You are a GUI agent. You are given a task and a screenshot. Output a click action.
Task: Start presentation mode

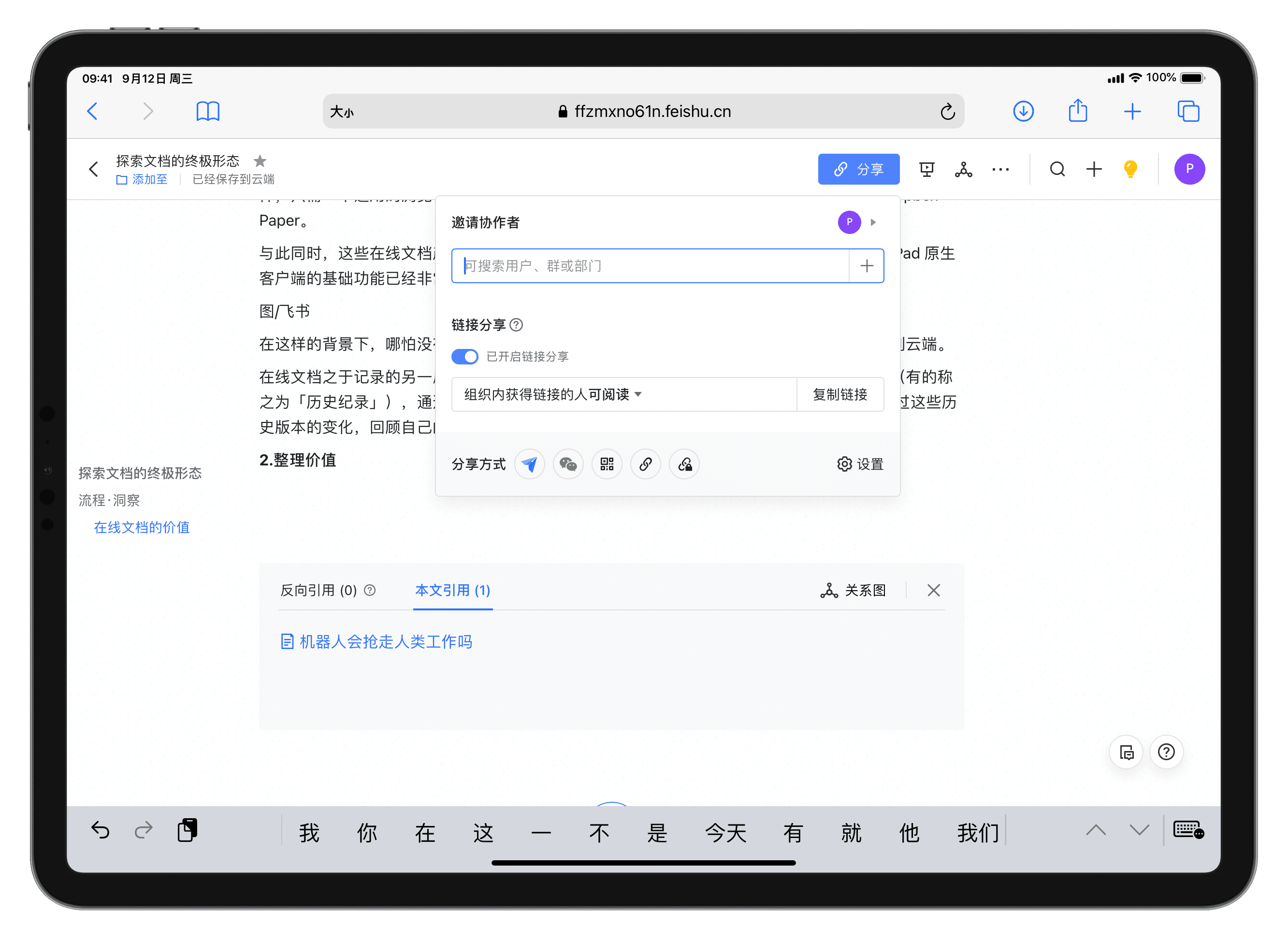tap(927, 169)
